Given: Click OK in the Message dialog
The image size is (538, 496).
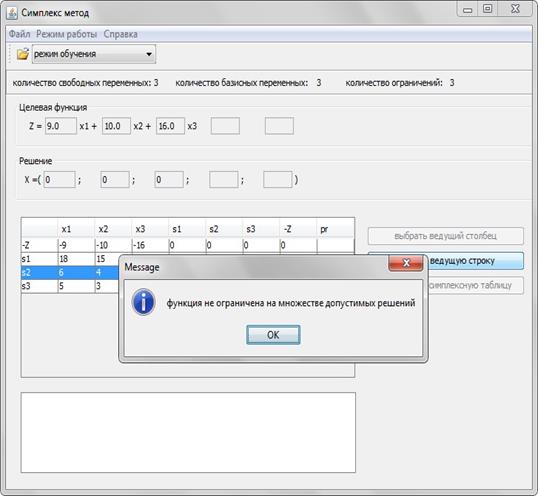Looking at the screenshot, I should point(273,335).
